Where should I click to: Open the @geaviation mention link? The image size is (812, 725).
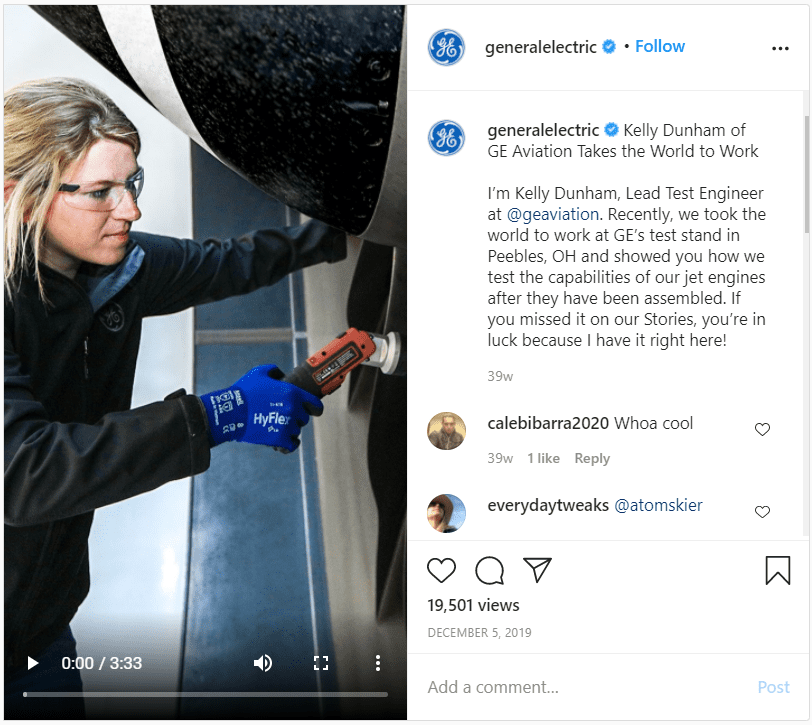pyautogui.click(x=552, y=214)
